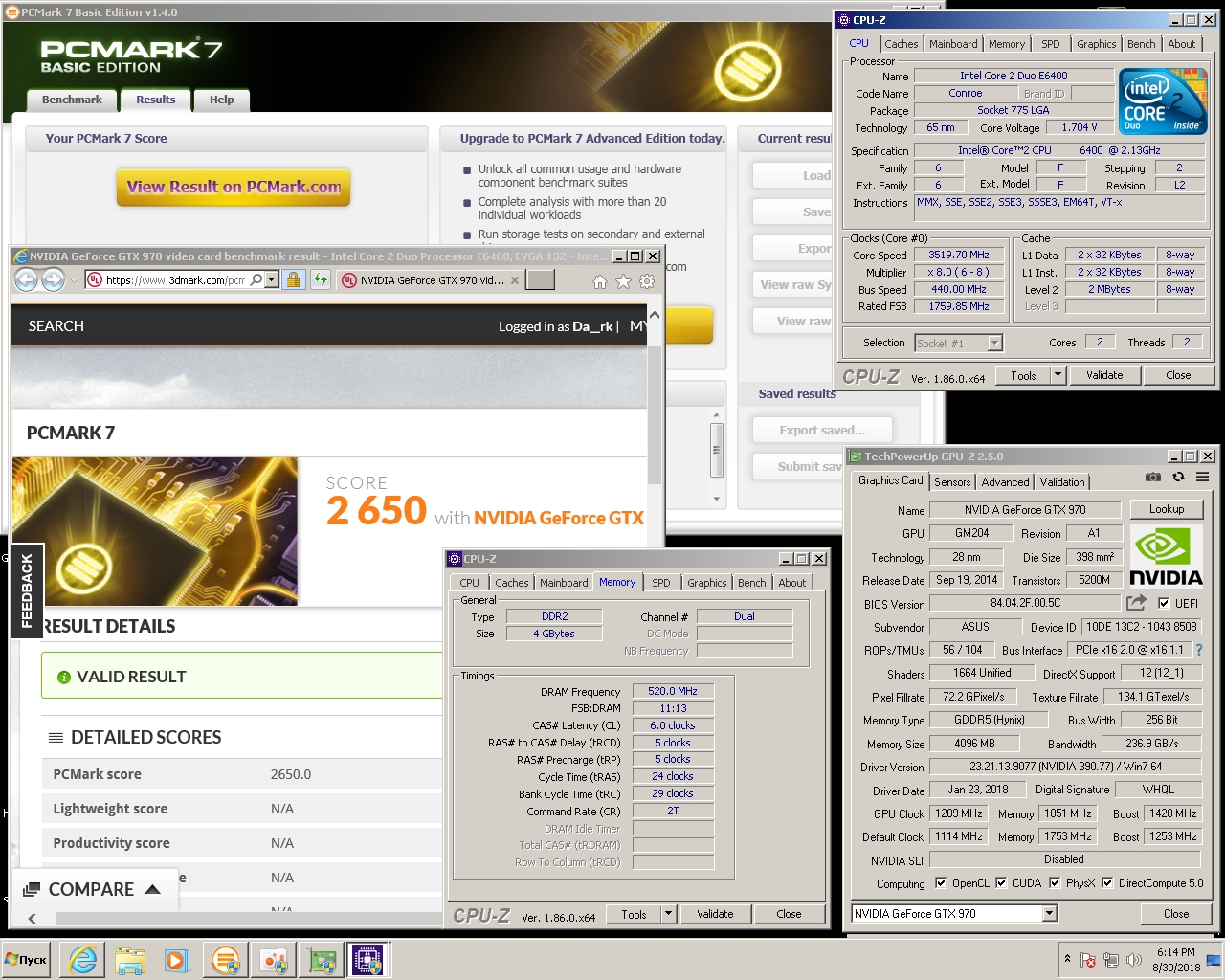This screenshot has height=980, width=1225.
Task: Click the browser address bar URL field
Action: pos(174,279)
